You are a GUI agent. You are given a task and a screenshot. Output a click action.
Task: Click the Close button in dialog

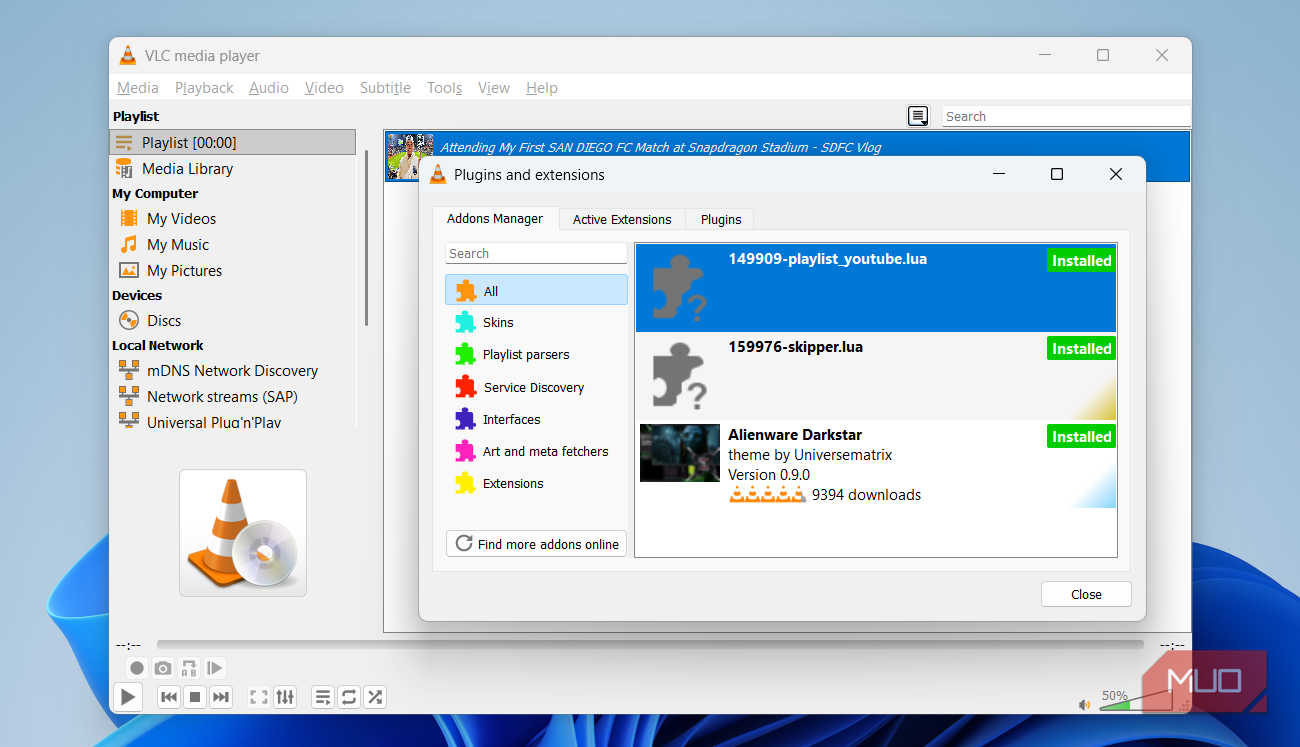[x=1086, y=594]
